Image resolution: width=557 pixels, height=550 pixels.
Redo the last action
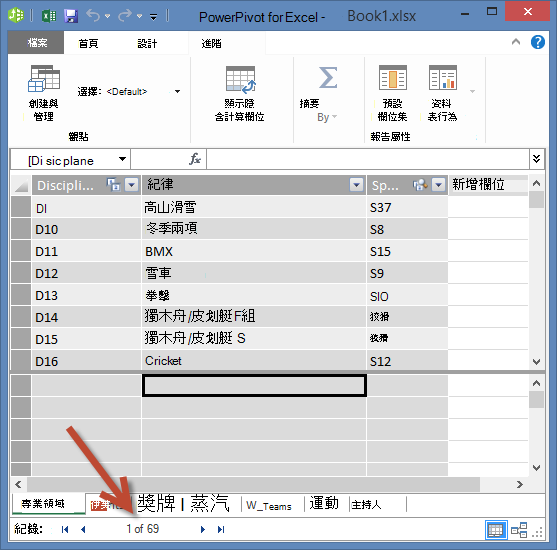click(125, 16)
